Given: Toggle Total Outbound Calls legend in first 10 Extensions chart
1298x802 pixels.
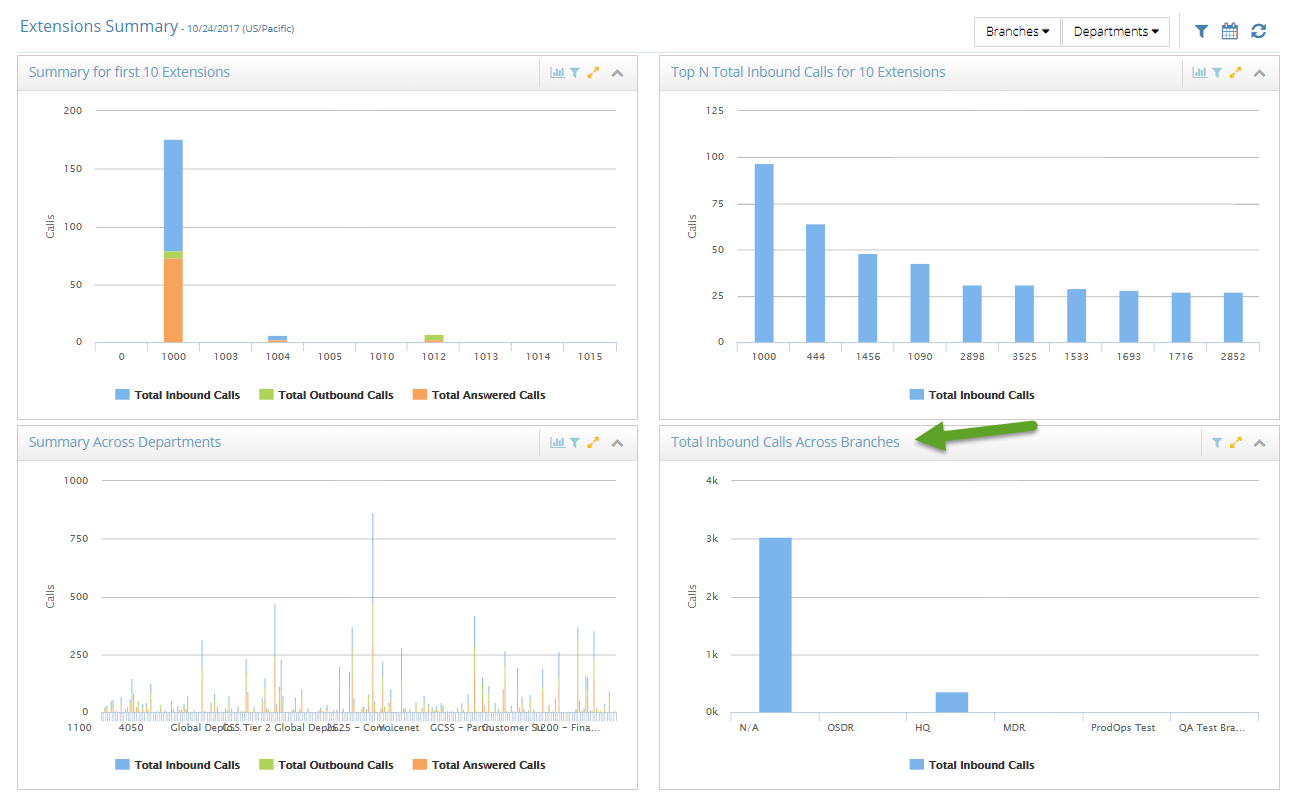Looking at the screenshot, I should [326, 395].
